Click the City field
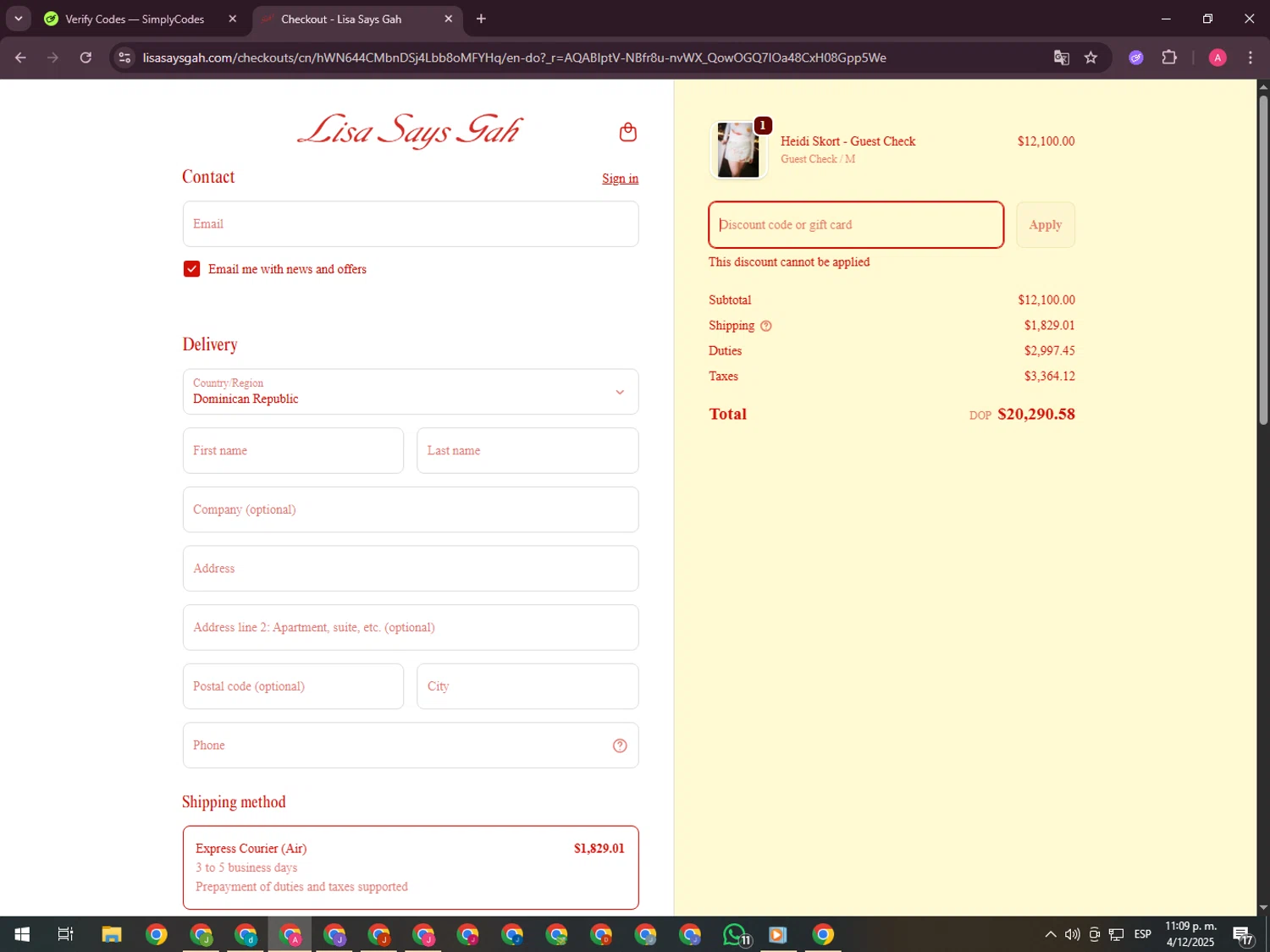The height and width of the screenshot is (952, 1270). 527,686
